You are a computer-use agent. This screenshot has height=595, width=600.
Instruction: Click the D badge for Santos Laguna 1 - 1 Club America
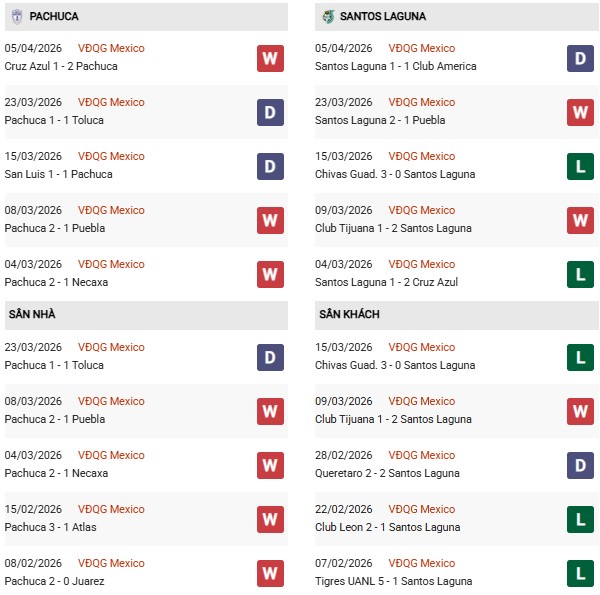(580, 58)
